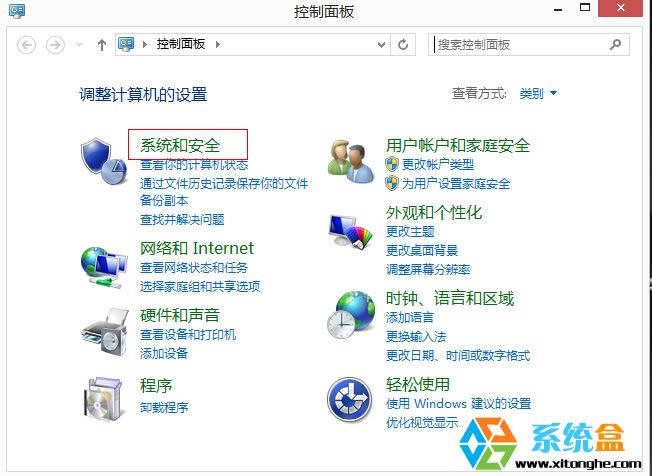652x476 pixels.
Task: Open the Programs disc icon
Action: [x=104, y=398]
